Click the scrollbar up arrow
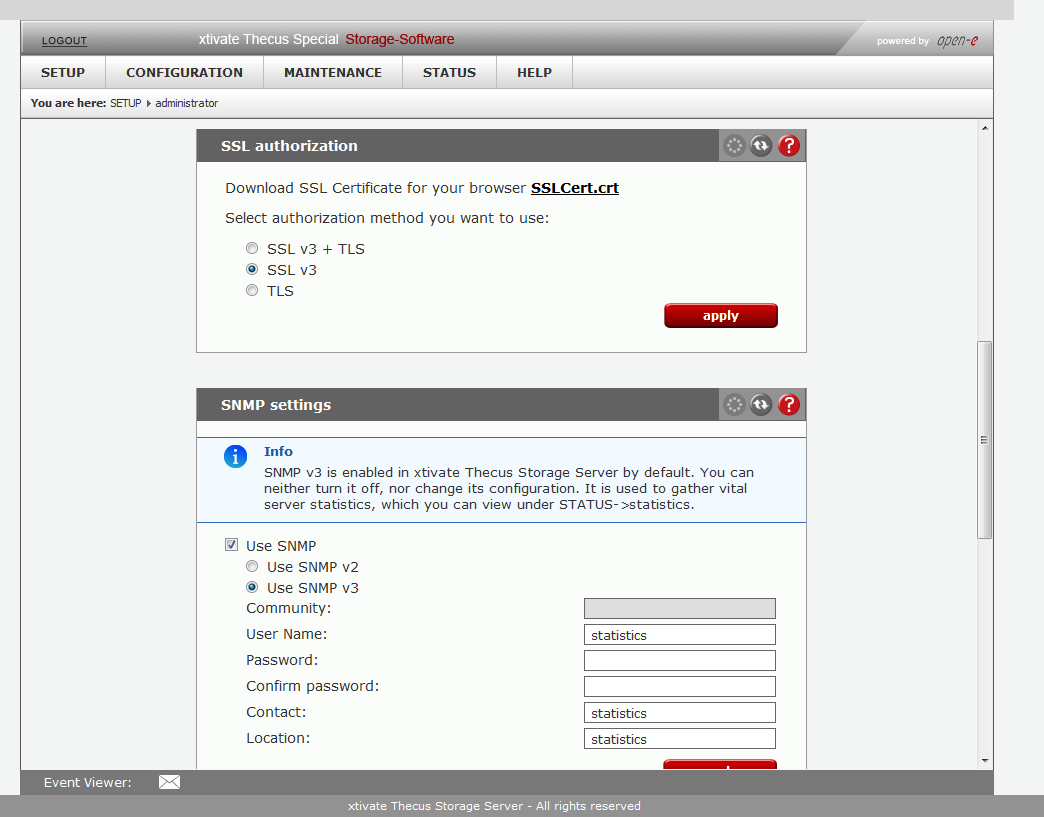 pos(985,128)
